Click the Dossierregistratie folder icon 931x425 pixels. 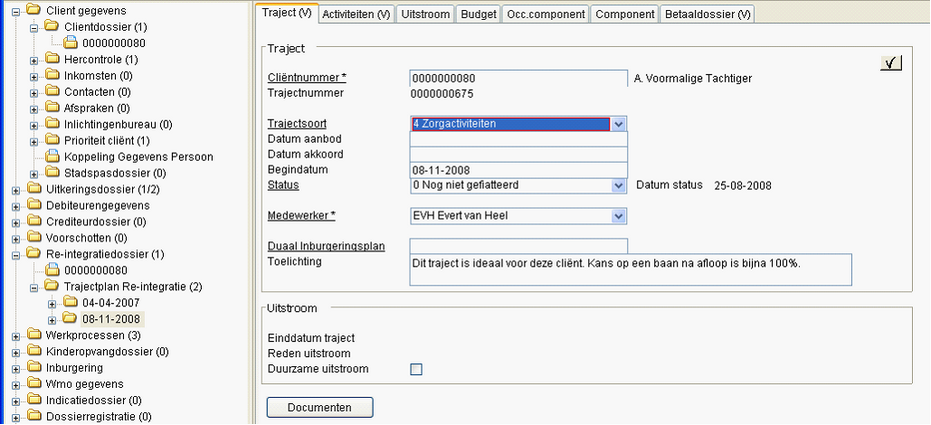[34, 416]
